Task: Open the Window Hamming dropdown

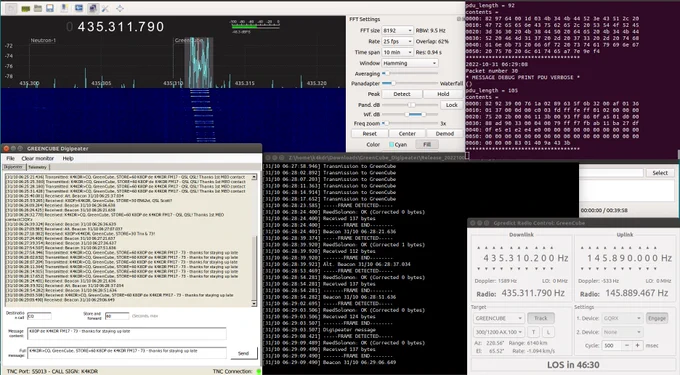Action: [x=410, y=63]
